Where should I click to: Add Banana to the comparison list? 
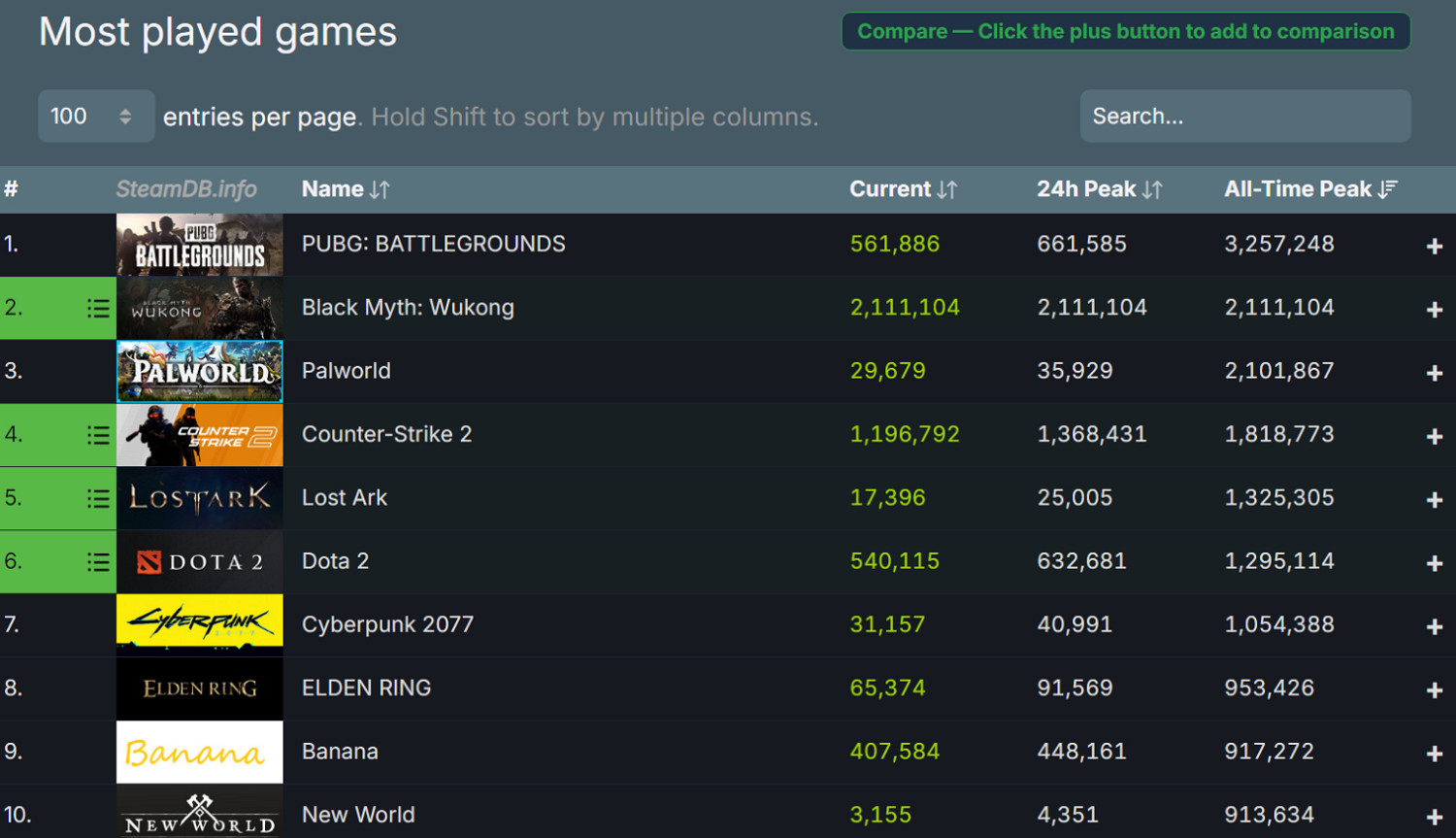1434,754
